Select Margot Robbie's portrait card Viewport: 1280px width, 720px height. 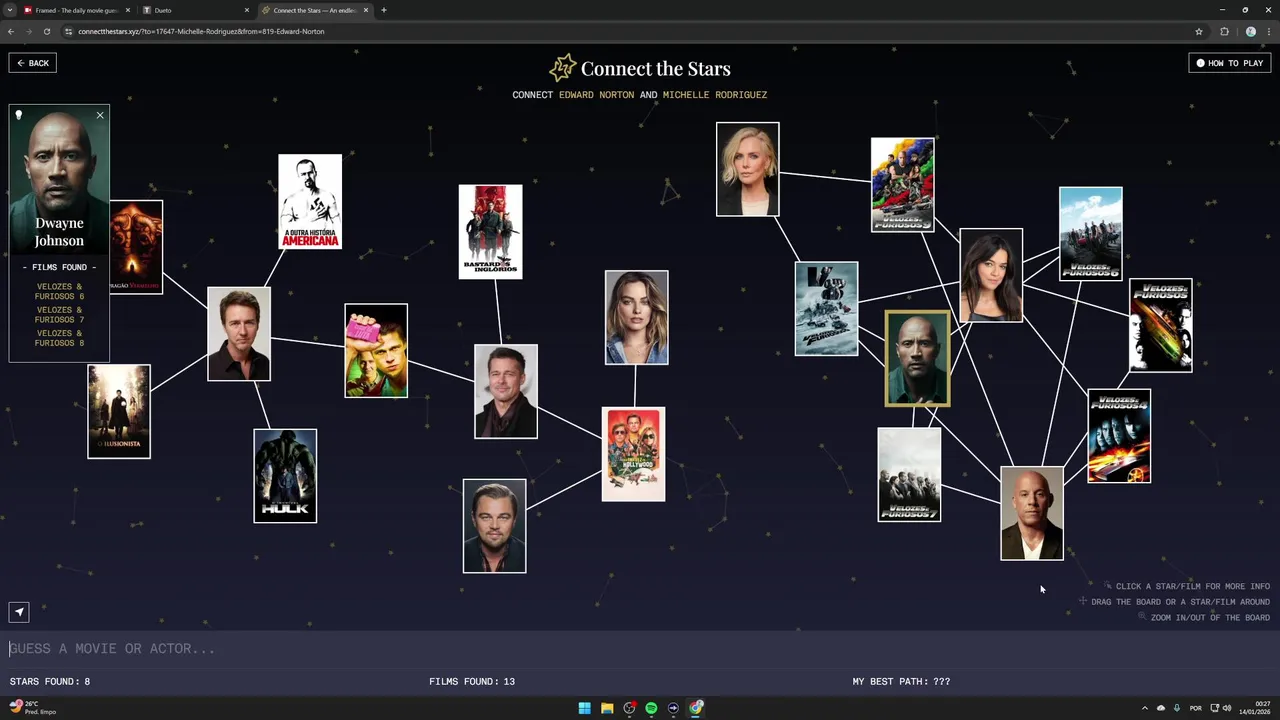(x=636, y=318)
